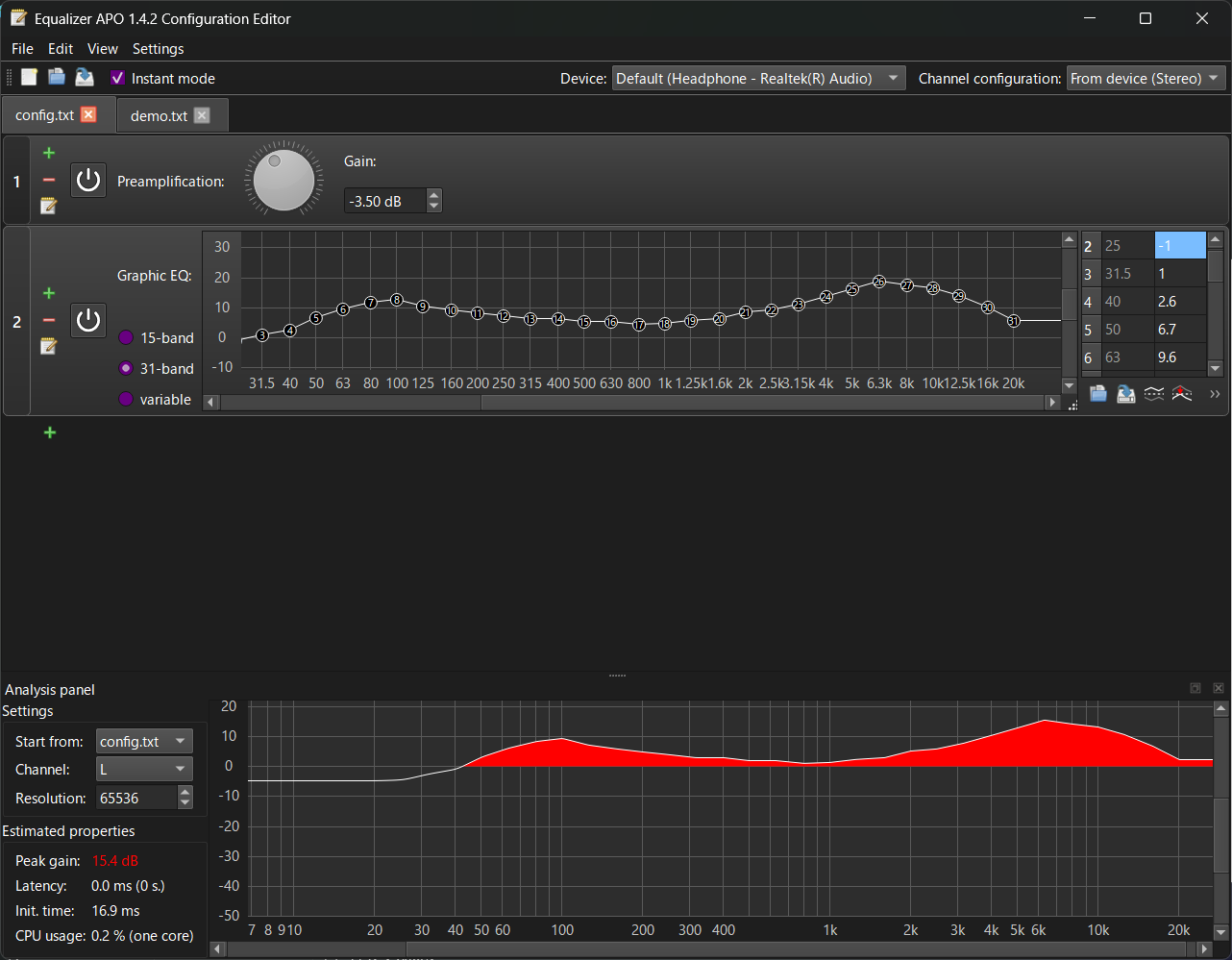The height and width of the screenshot is (960, 1232).
Task: Increase the Resolution value with up arrow
Action: point(185,792)
